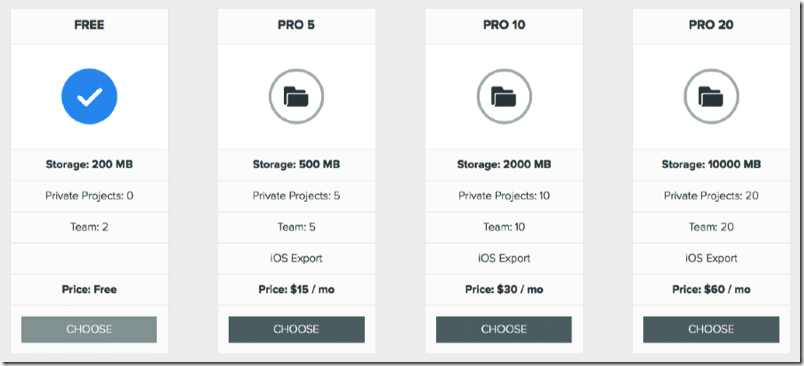Image resolution: width=804 pixels, height=366 pixels.
Task: Select the FREE plan heading
Action: point(89,25)
